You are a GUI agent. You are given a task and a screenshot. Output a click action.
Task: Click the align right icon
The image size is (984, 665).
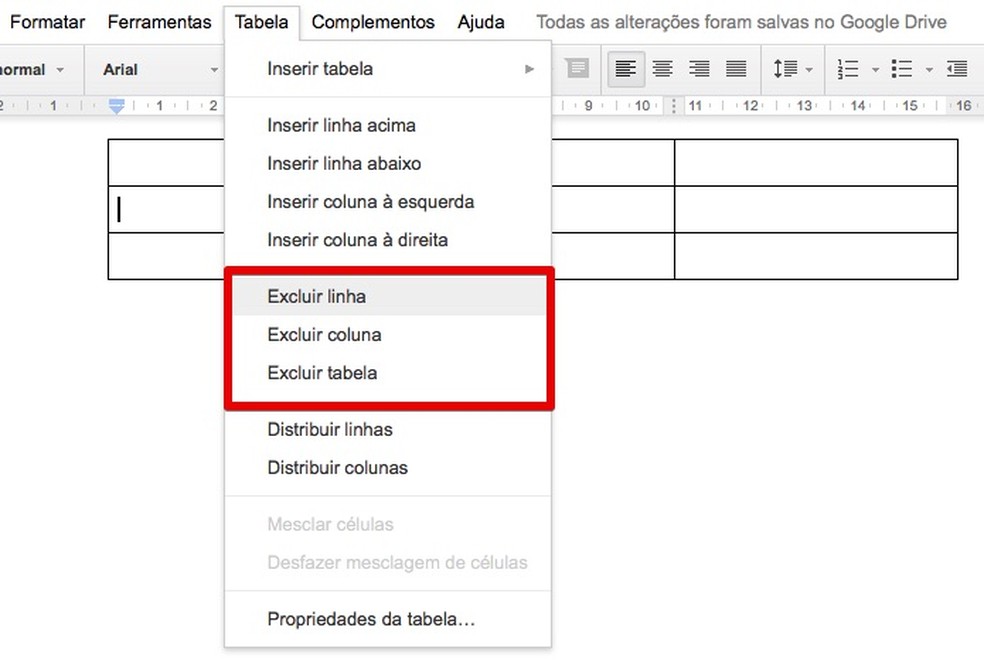pyautogui.click(x=699, y=69)
